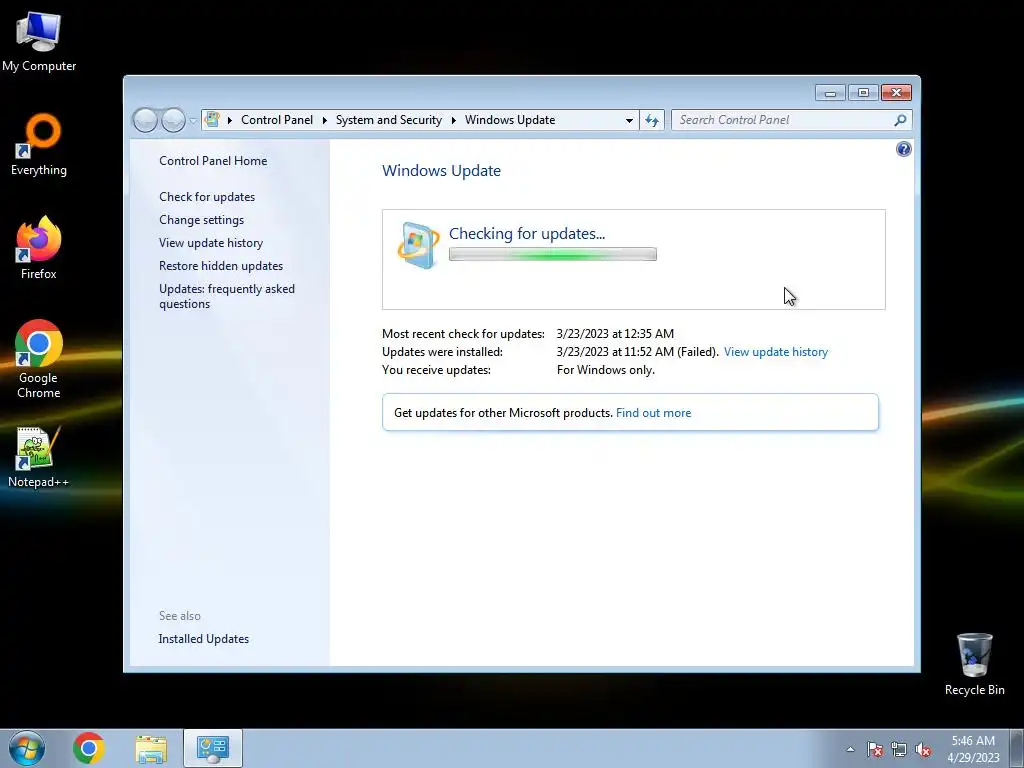This screenshot has height=768, width=1024.
Task: Click Windows Update breadcrumb
Action: coord(510,120)
